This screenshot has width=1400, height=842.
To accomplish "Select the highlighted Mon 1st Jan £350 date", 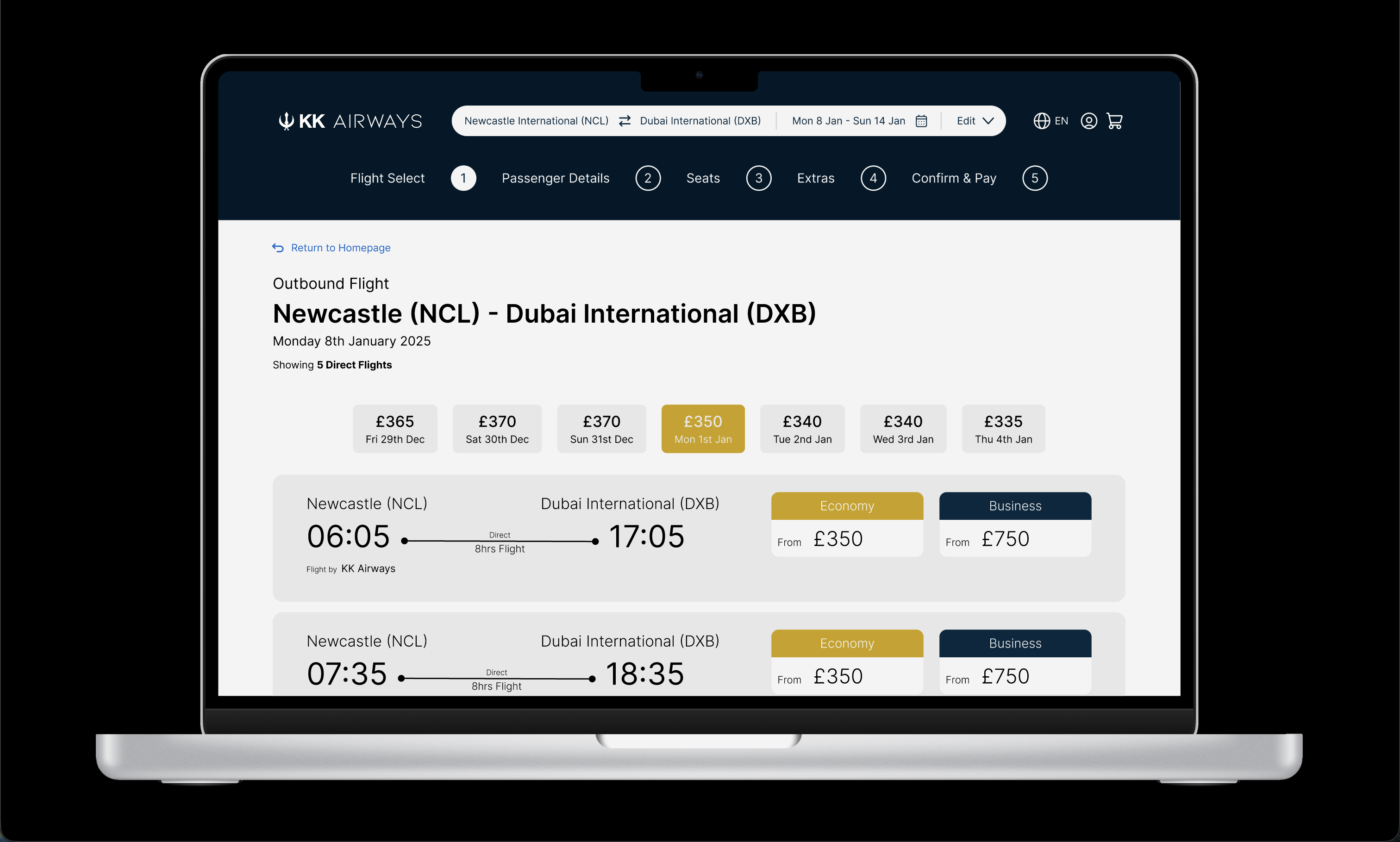I will 703,429.
